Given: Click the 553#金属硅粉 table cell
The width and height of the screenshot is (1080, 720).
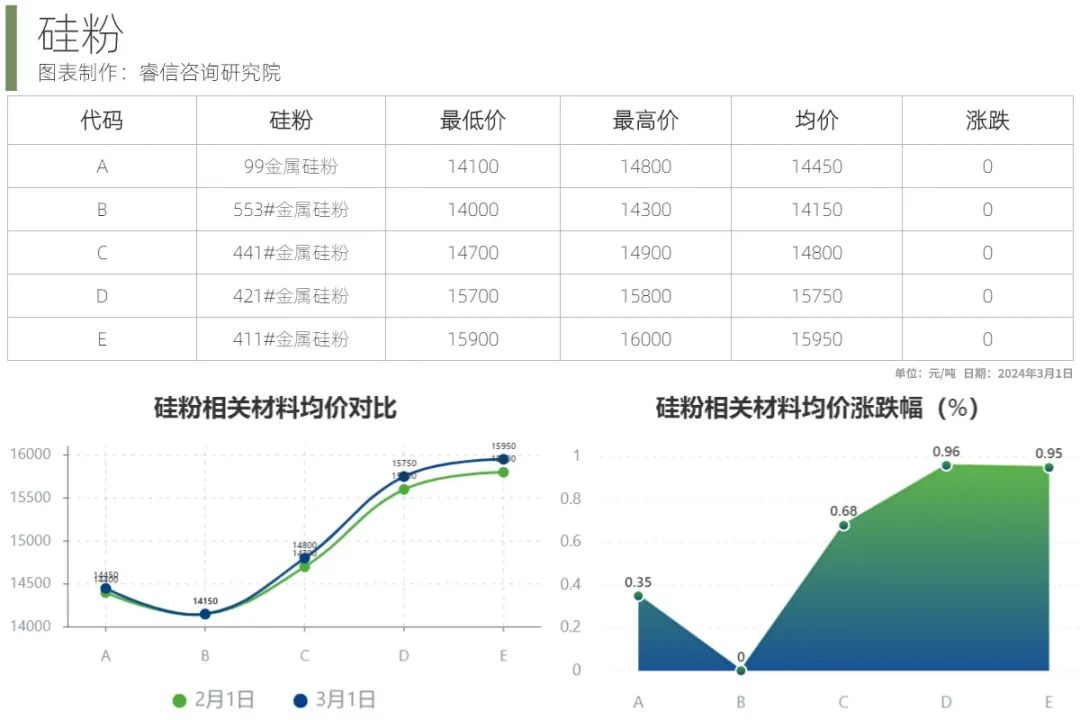Looking at the screenshot, I should click(291, 210).
